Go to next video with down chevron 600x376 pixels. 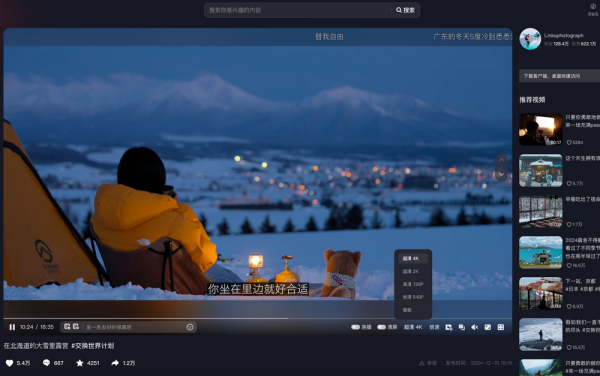click(x=501, y=174)
